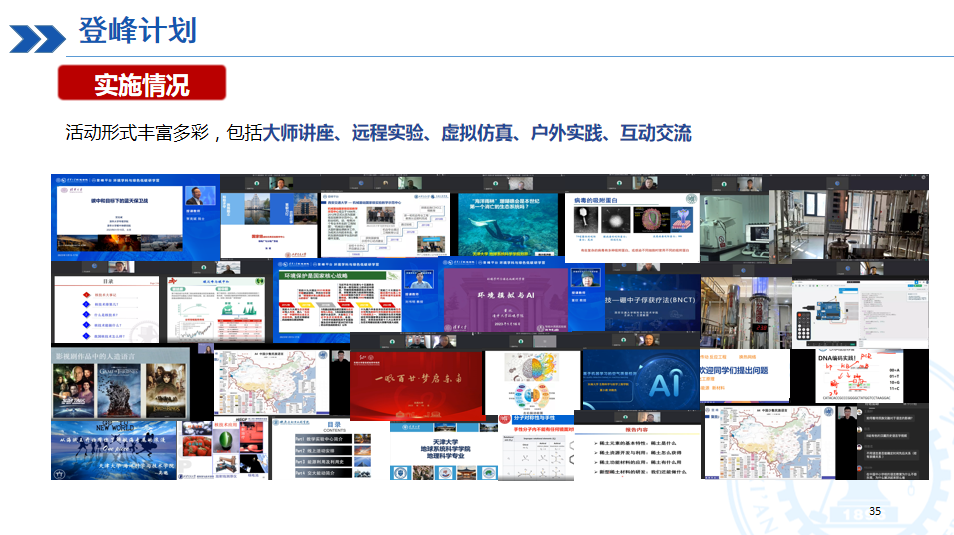This screenshot has width=954, height=535.
Task: Open the 病毒的吸附蛋白 slide screenshot
Action: click(x=632, y=228)
